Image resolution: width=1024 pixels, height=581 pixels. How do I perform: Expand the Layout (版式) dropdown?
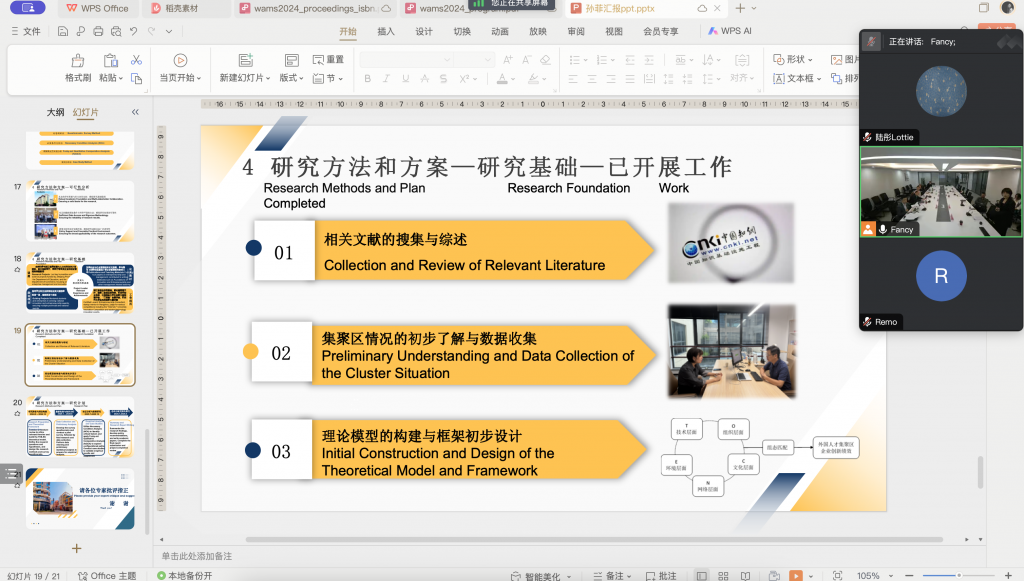point(292,78)
